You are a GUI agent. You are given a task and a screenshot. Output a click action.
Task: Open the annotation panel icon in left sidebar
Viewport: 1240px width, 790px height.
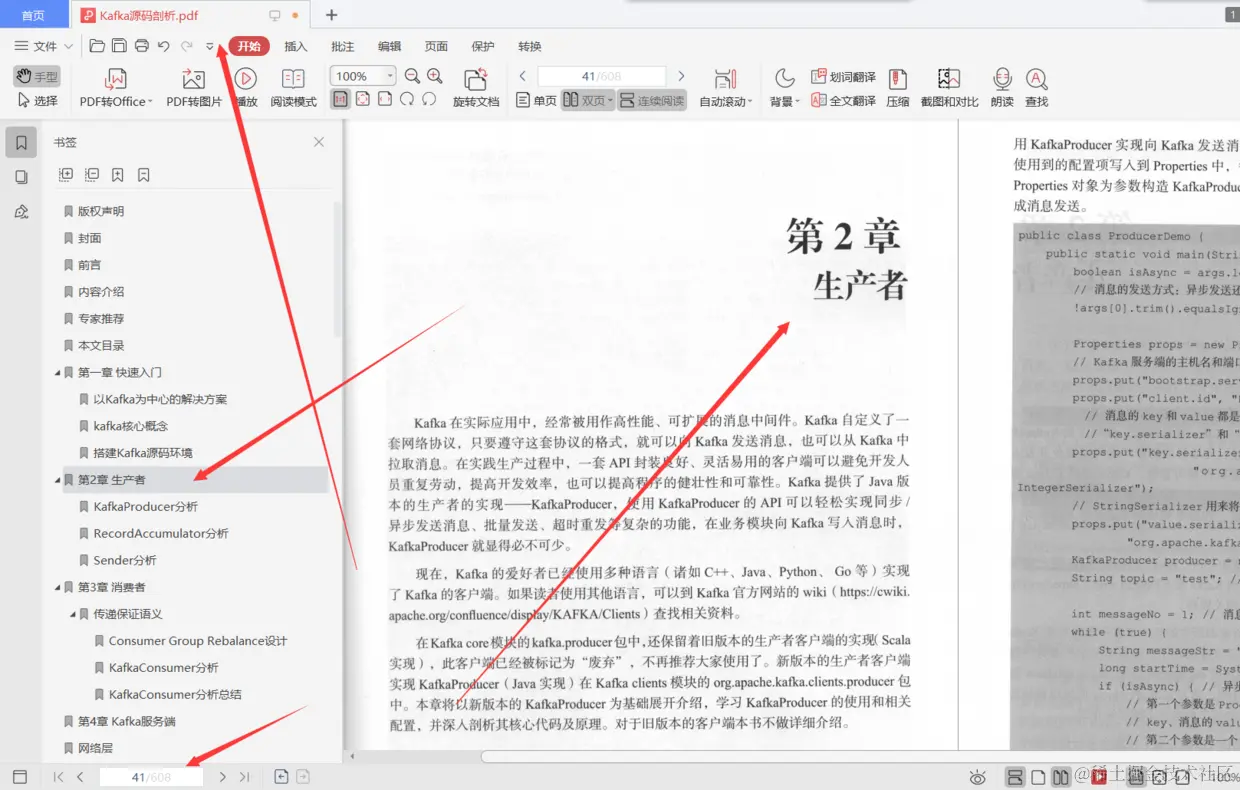pyautogui.click(x=21, y=211)
